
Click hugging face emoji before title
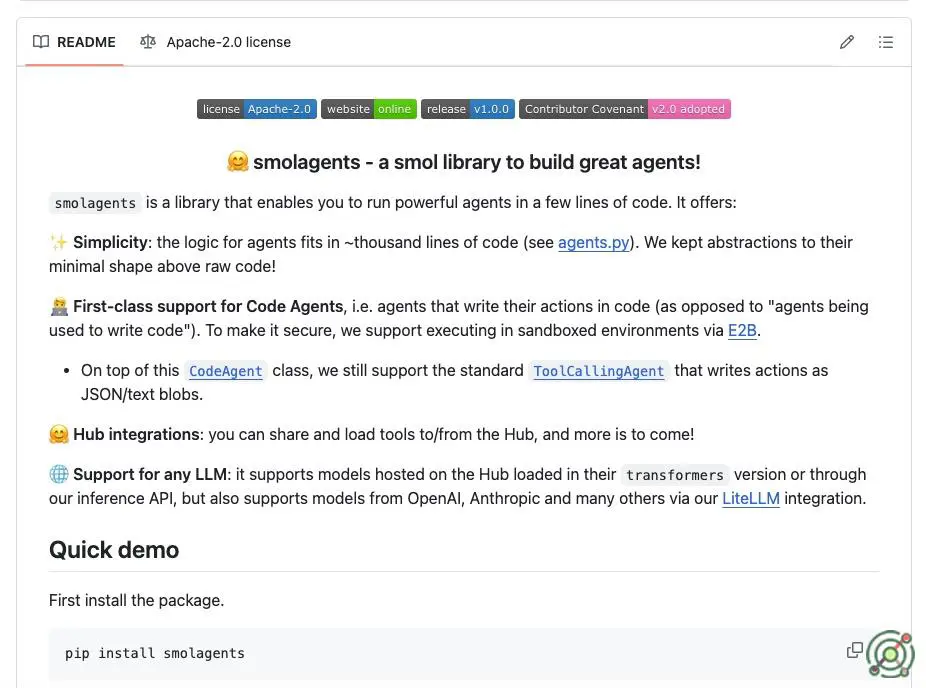click(x=237, y=162)
